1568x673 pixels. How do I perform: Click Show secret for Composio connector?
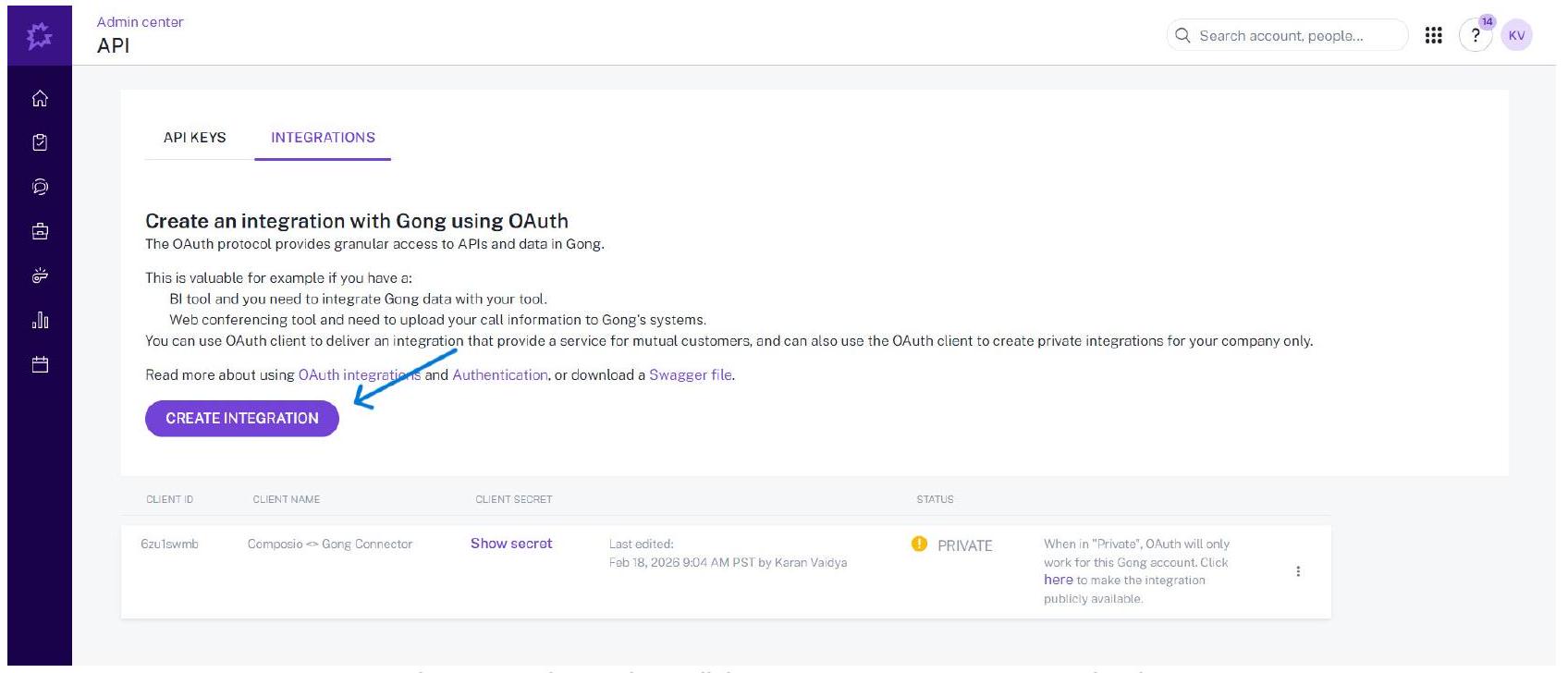point(511,544)
